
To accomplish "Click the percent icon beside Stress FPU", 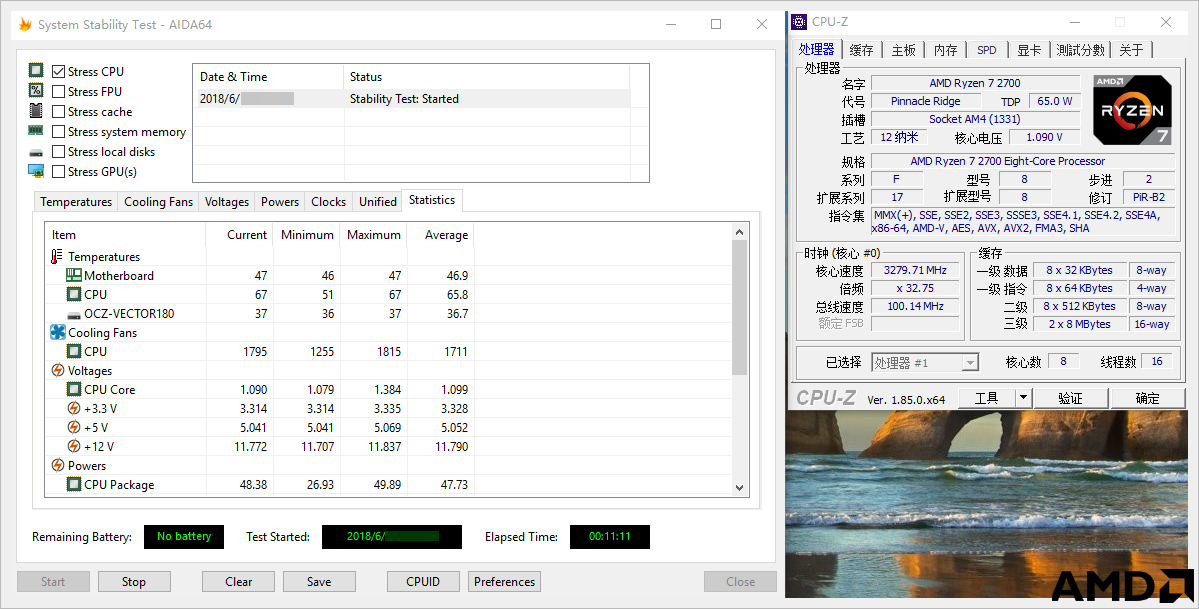I will point(36,90).
